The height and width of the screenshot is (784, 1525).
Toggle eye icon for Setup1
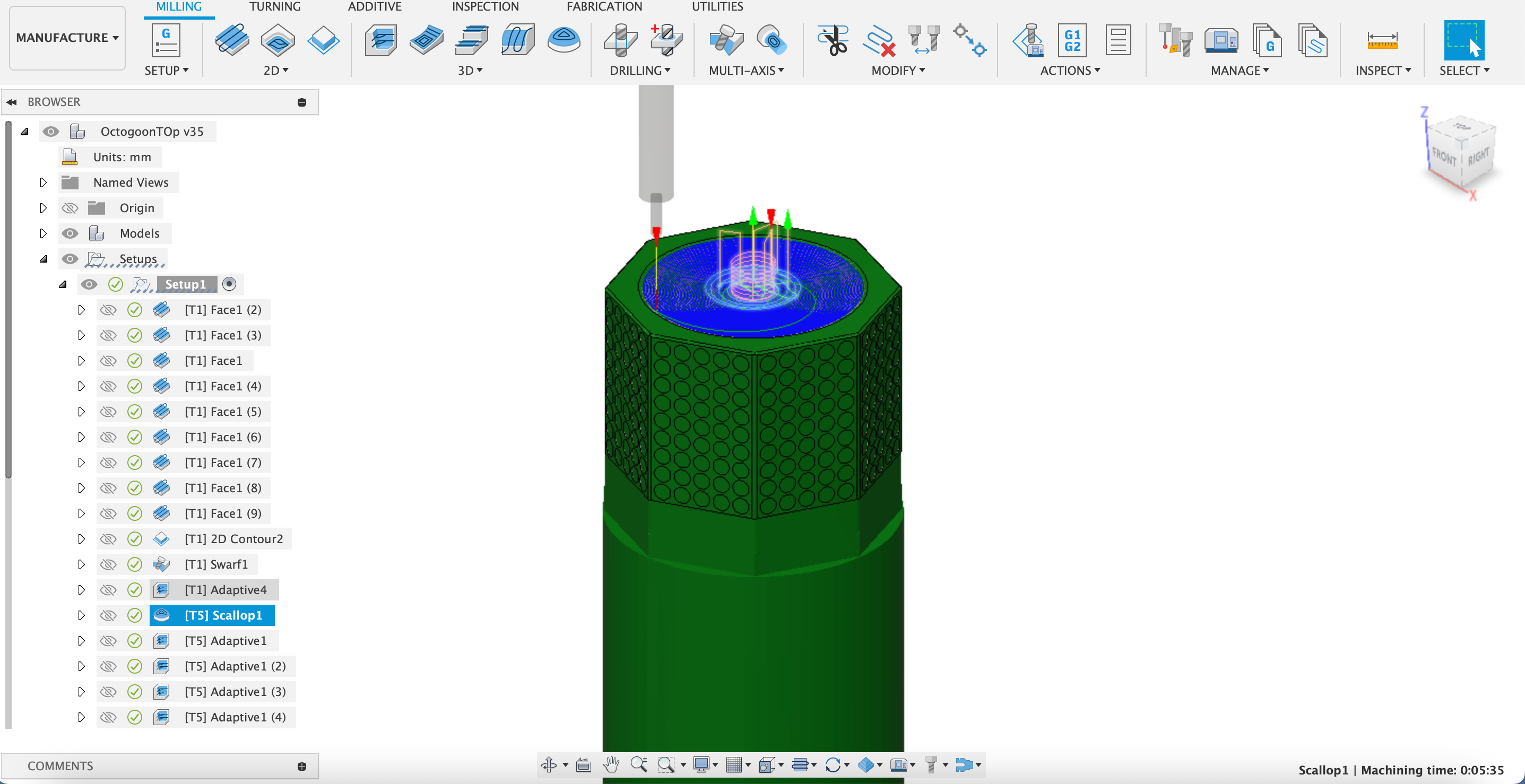pos(89,284)
